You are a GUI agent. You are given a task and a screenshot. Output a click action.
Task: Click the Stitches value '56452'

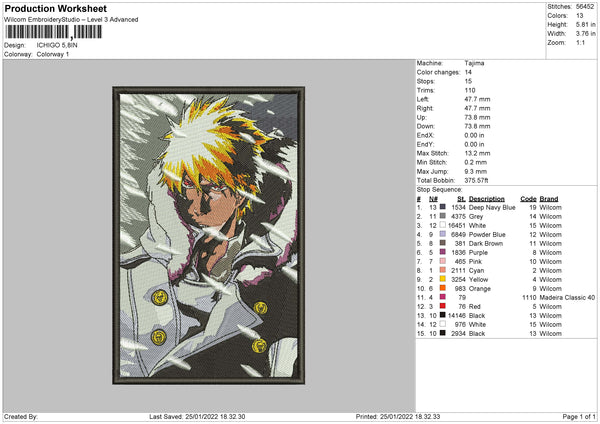pos(585,7)
